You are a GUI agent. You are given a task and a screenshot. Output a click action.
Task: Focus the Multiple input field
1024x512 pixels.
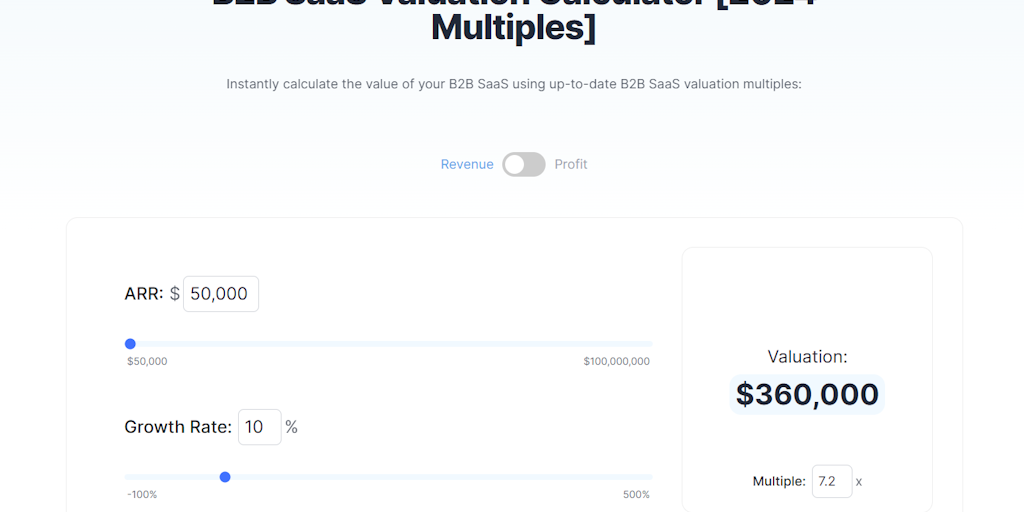pyautogui.click(x=831, y=481)
